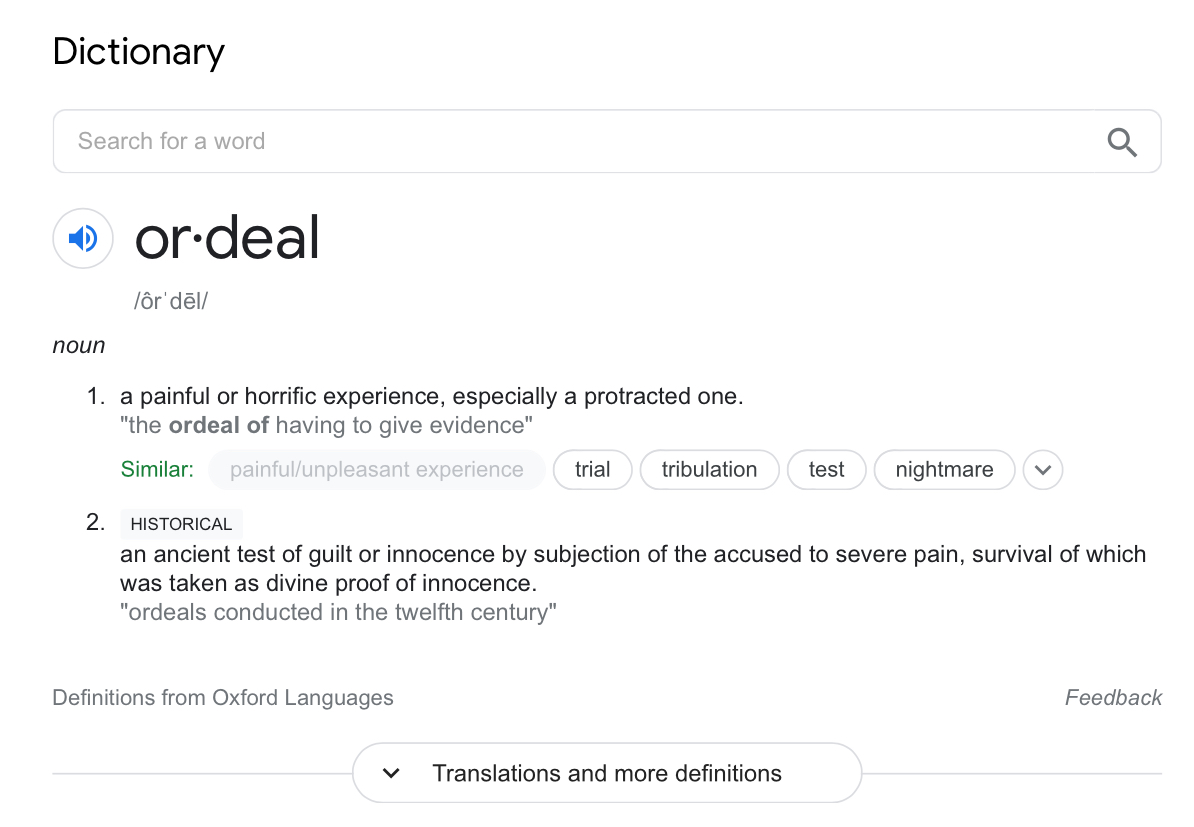The height and width of the screenshot is (827, 1194).
Task: Click example "ordeals conducted in the twelfth century"
Action: point(338,612)
